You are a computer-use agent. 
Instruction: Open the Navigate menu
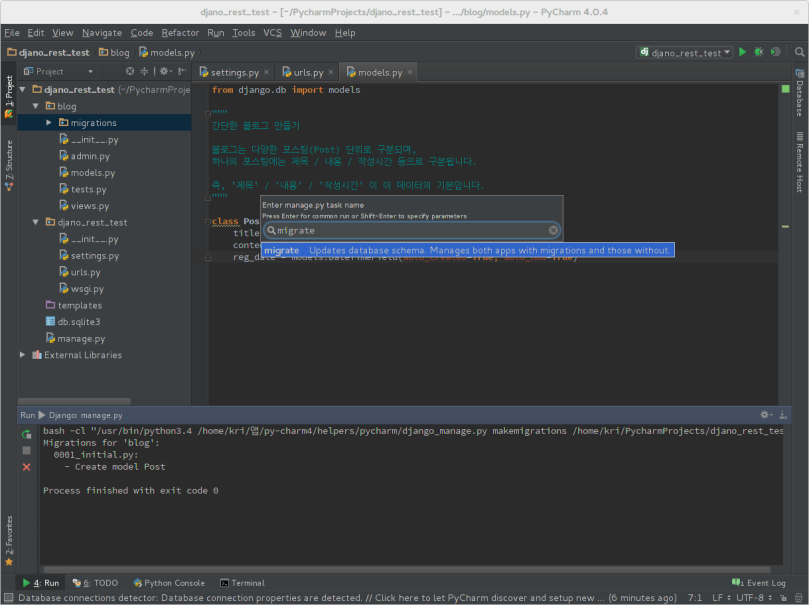click(x=102, y=33)
